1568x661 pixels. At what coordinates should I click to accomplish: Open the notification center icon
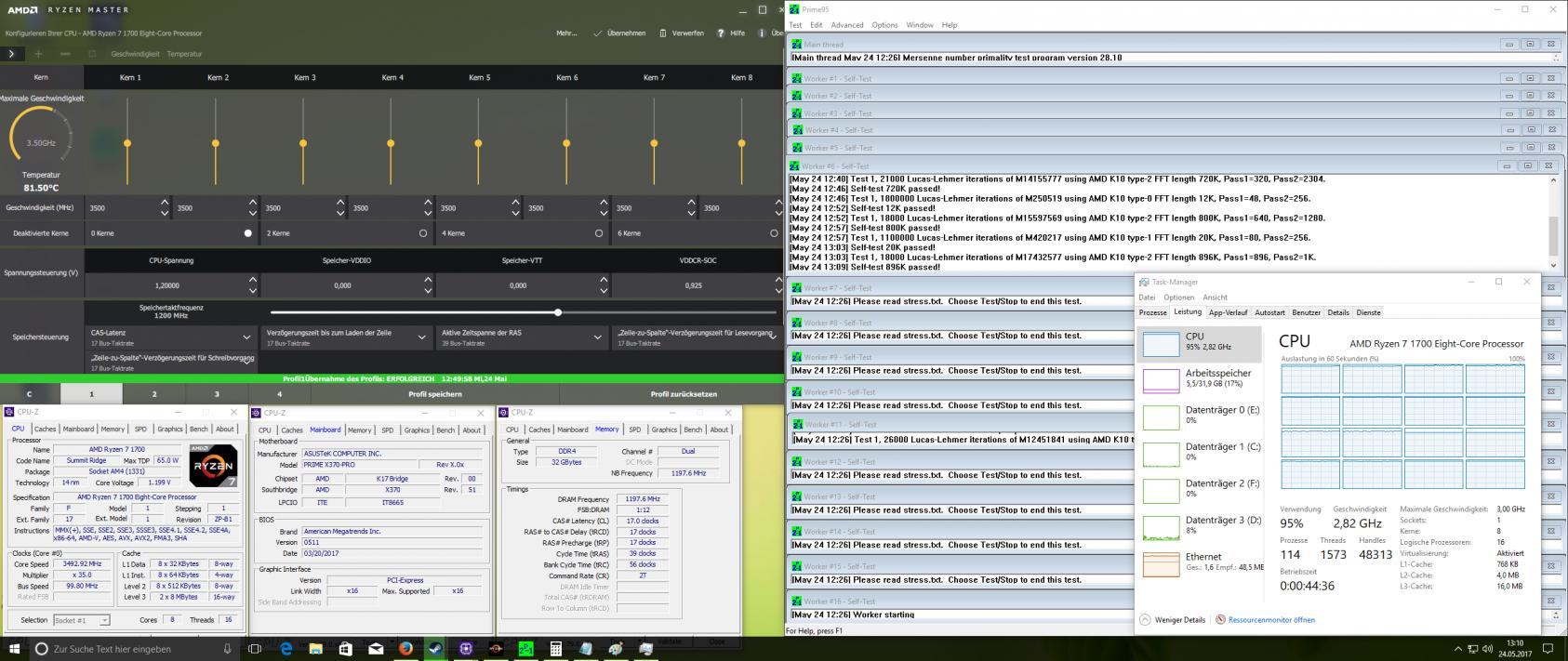[1548, 648]
